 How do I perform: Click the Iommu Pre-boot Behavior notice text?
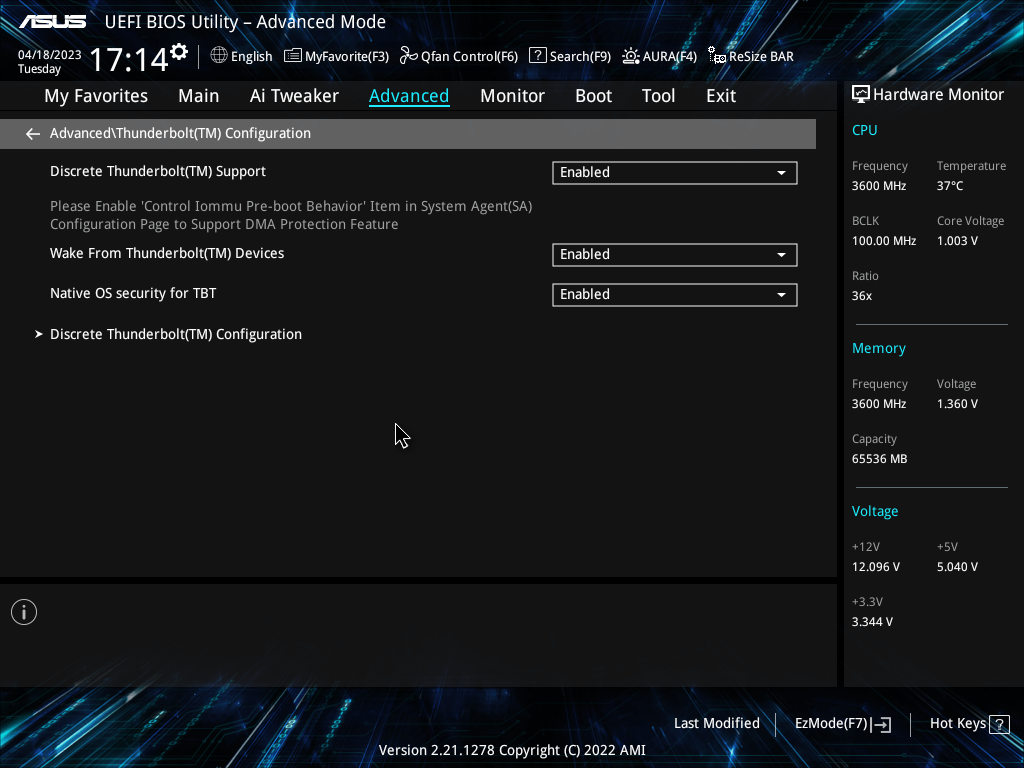pos(291,216)
